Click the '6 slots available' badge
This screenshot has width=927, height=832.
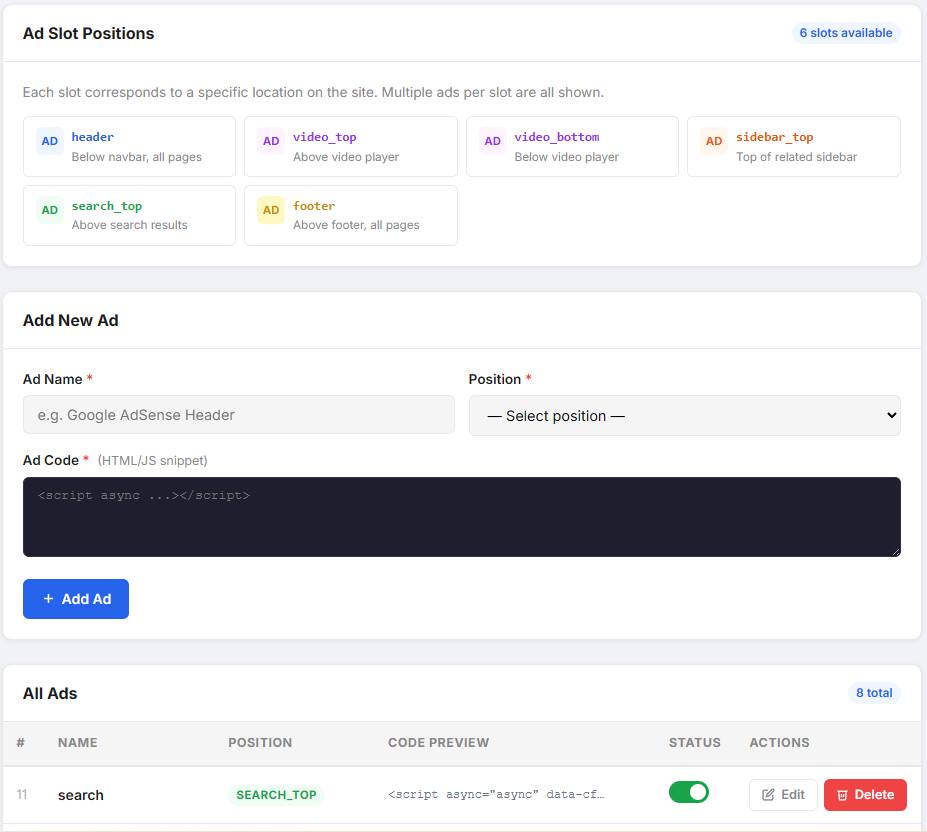click(845, 33)
